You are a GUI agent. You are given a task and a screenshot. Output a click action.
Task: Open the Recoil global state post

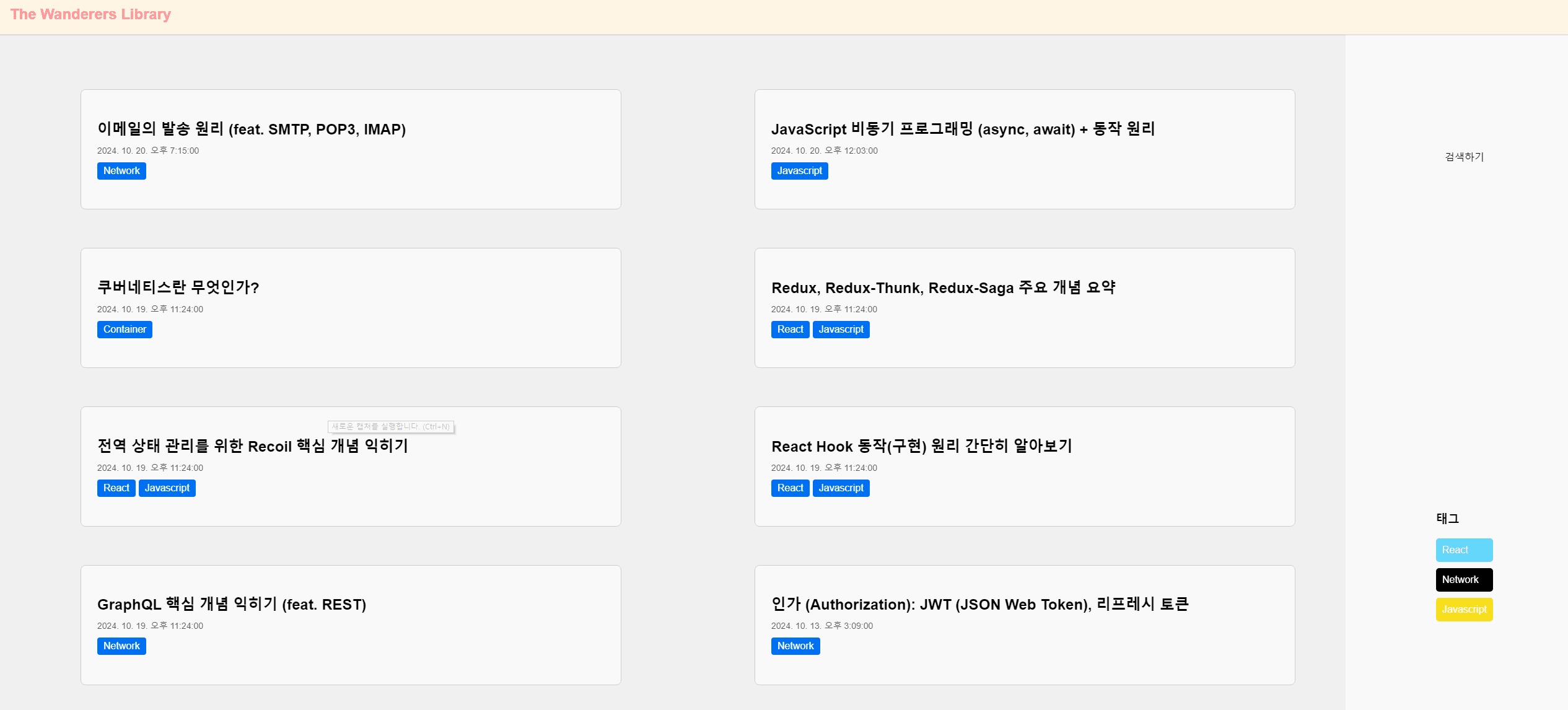click(253, 446)
